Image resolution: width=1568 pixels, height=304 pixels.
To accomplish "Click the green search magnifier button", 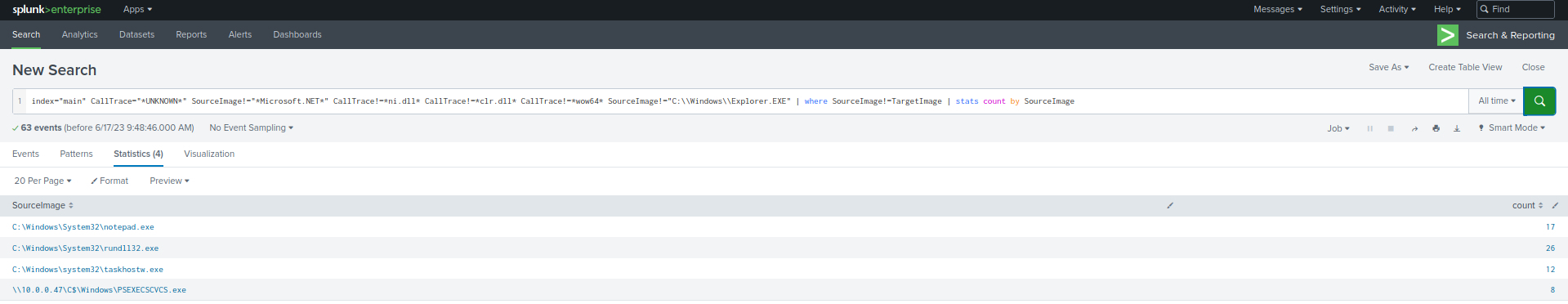I will (1539, 101).
